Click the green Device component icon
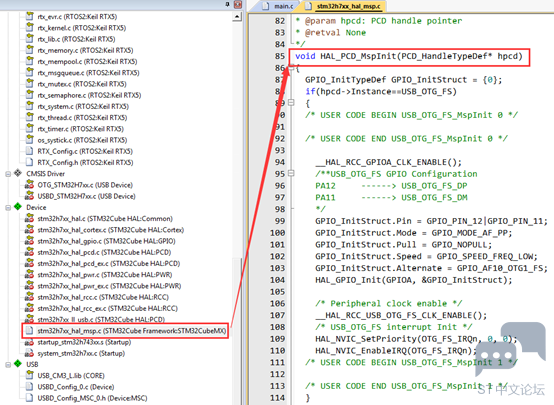Screen dimensions: 554x405 coord(18,207)
